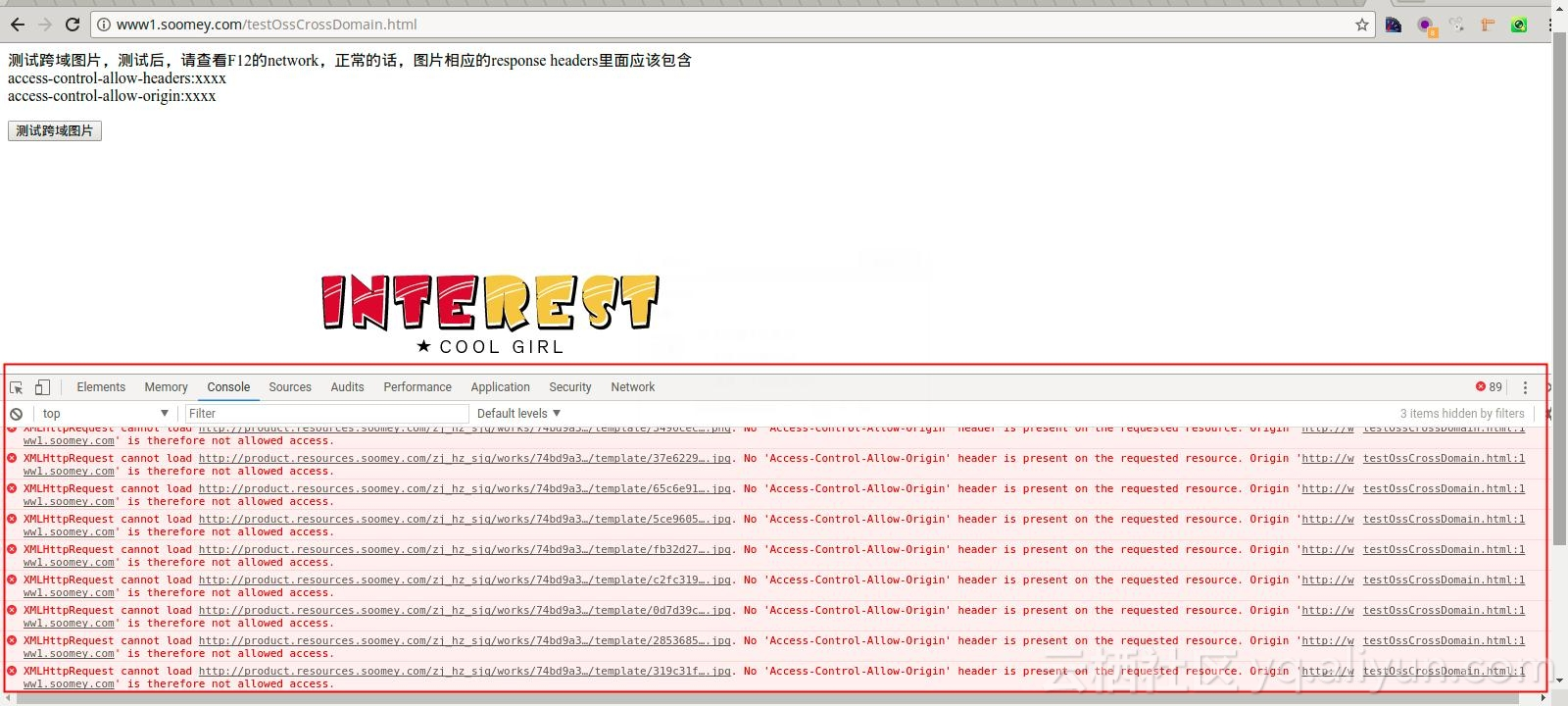The width and height of the screenshot is (1568, 706).
Task: Click the red error count 89 indicator
Action: point(1489,387)
